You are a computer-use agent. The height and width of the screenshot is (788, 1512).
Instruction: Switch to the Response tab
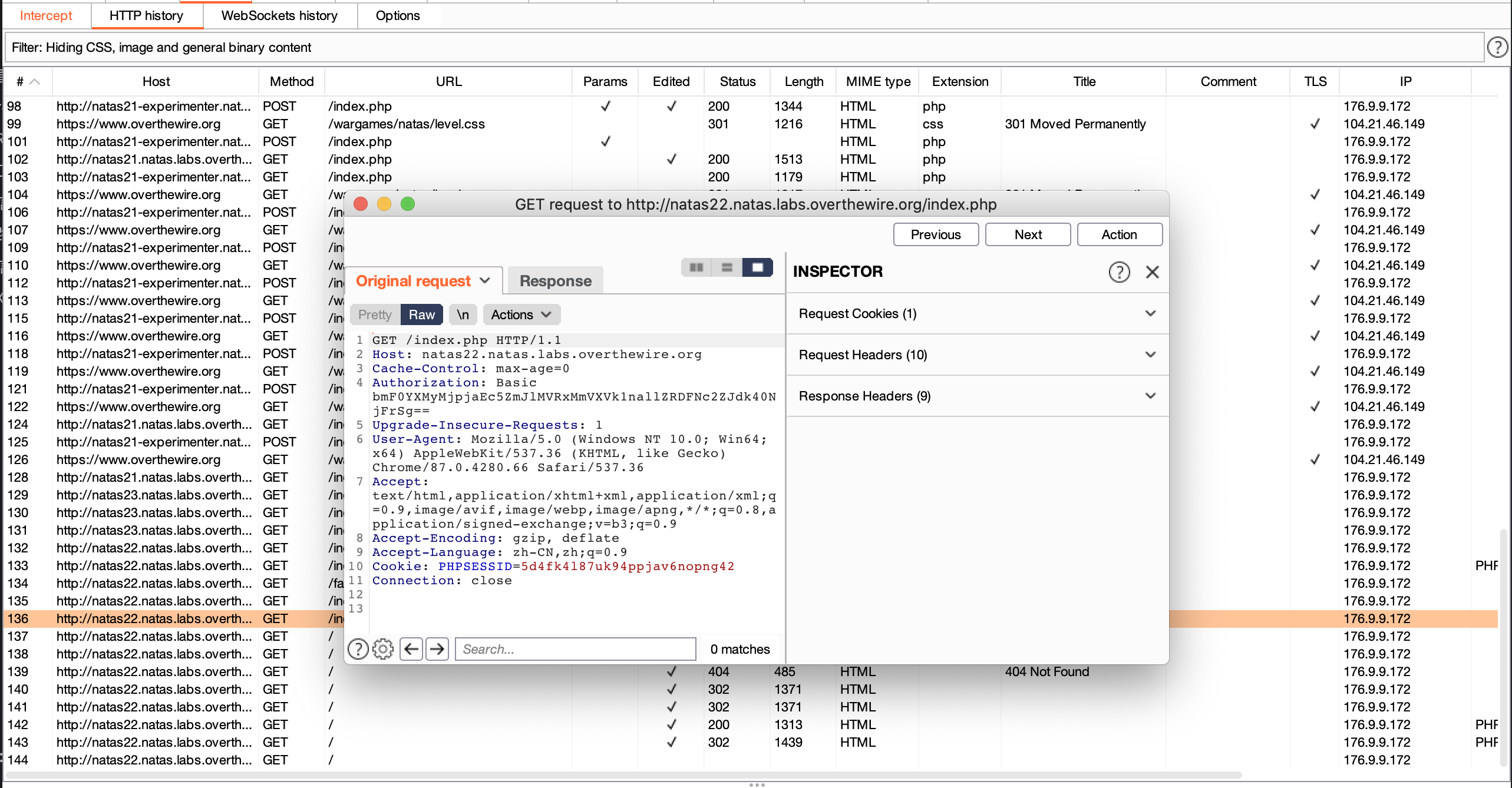[555, 281]
